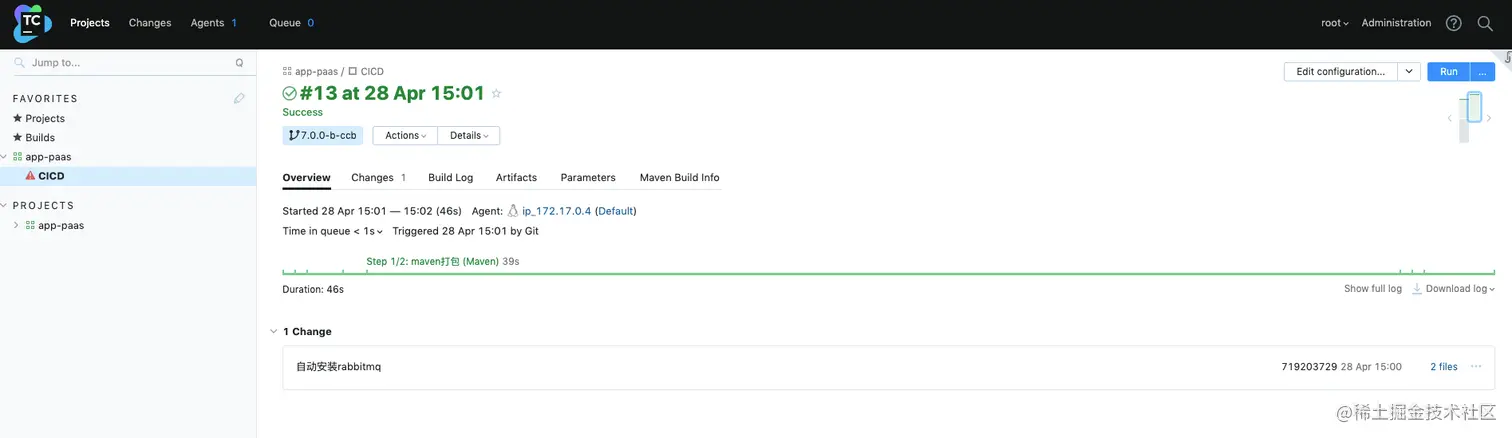Click revision number 719203729
The image size is (1512, 438).
tap(1309, 367)
